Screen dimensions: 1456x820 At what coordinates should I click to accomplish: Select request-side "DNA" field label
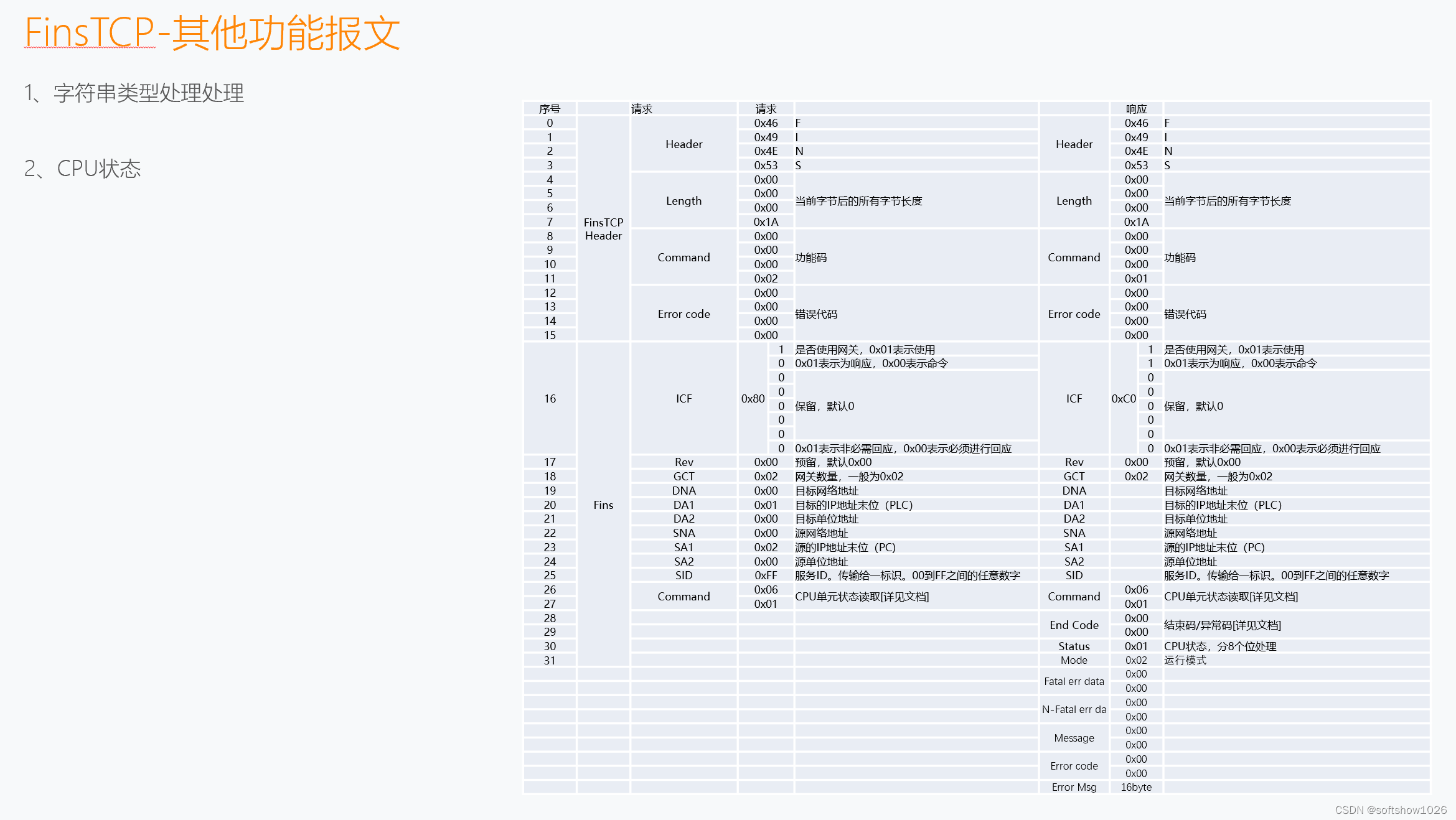coord(683,491)
